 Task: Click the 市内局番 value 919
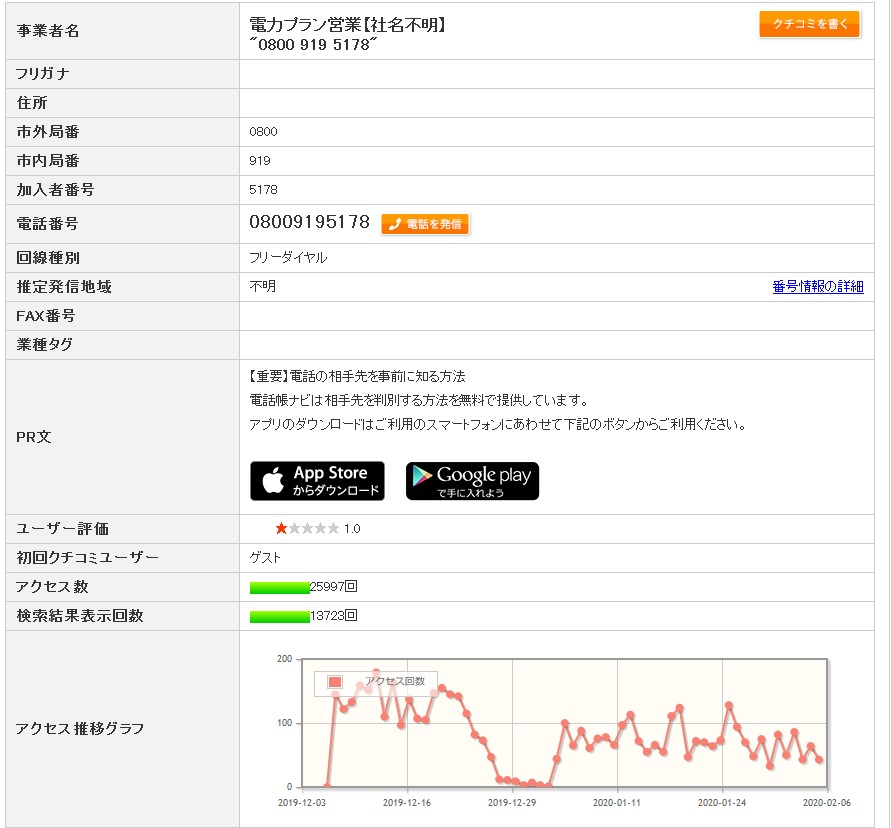click(260, 161)
